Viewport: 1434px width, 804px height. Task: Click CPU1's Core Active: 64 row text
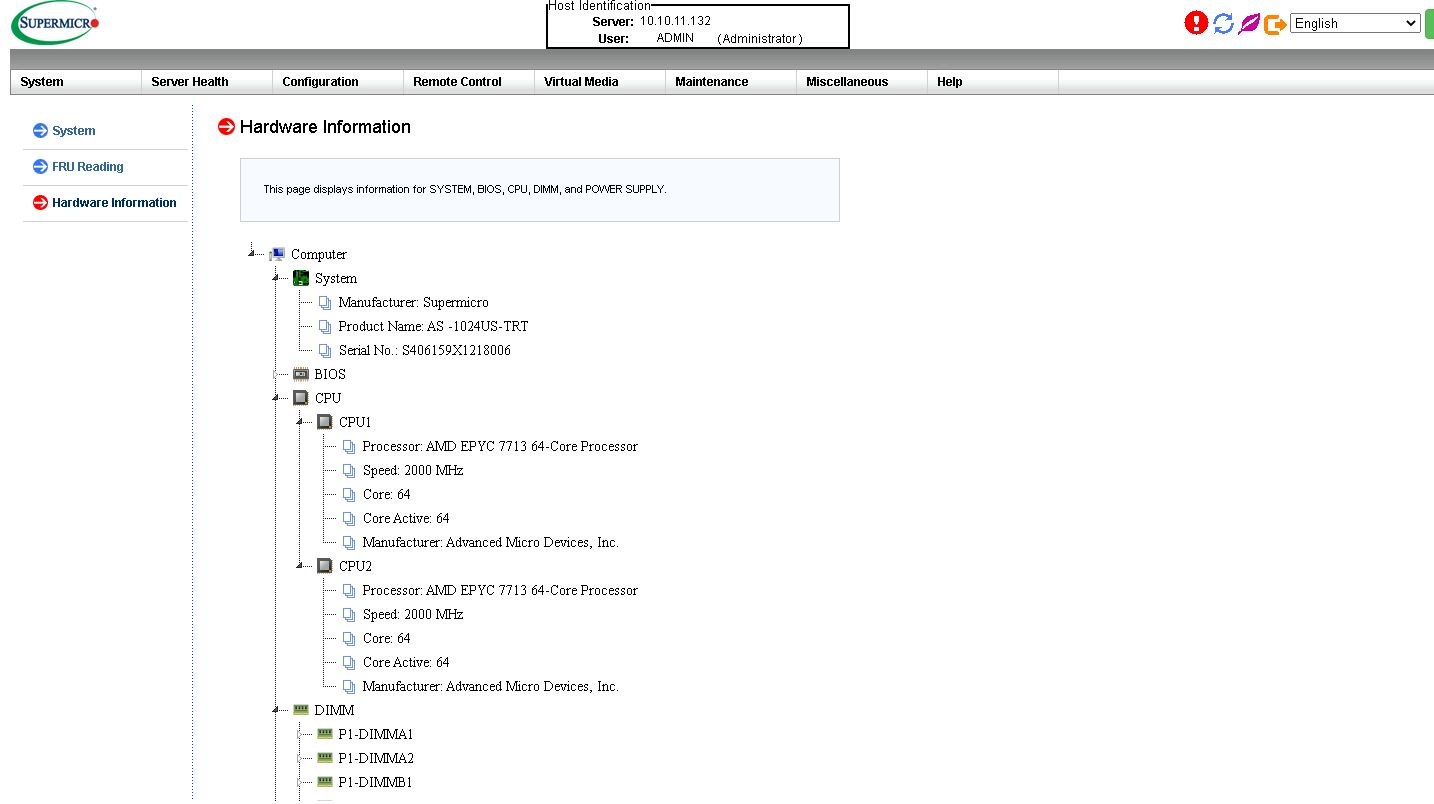click(x=406, y=518)
